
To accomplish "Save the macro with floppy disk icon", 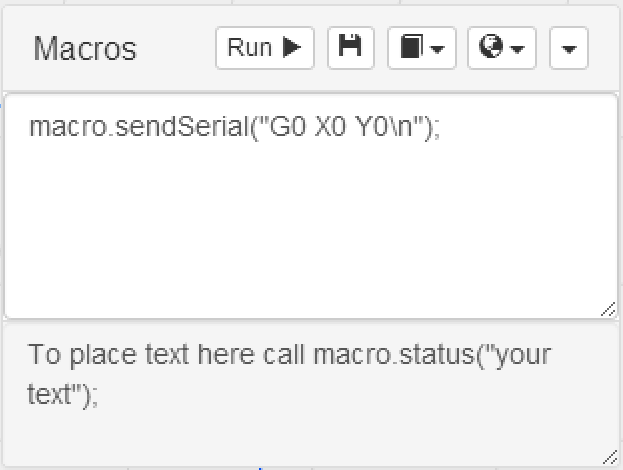I will tap(350, 48).
